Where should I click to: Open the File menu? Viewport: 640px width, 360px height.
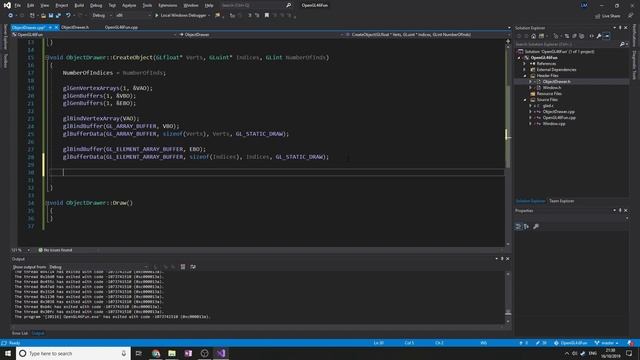click(18, 5)
